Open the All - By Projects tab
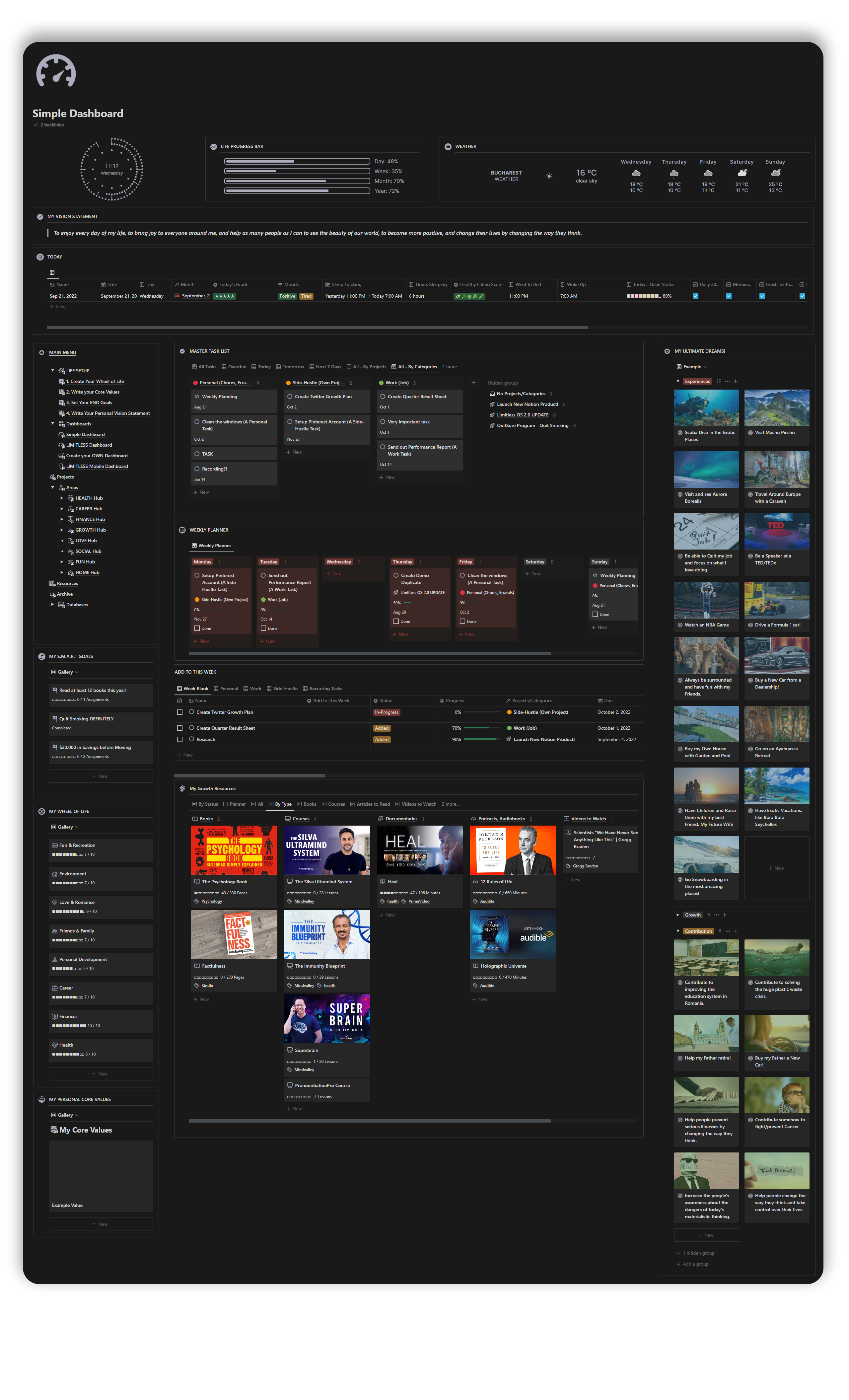 (366, 367)
